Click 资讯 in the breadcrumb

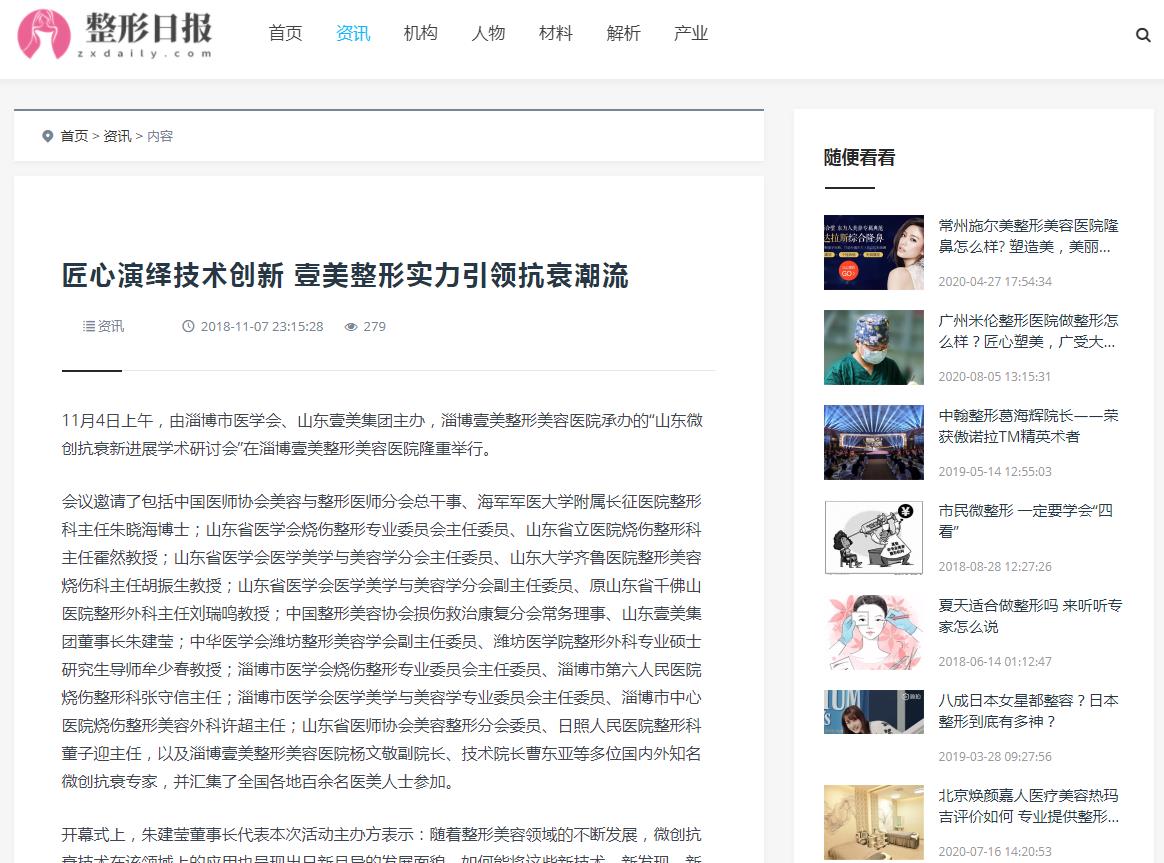(117, 136)
